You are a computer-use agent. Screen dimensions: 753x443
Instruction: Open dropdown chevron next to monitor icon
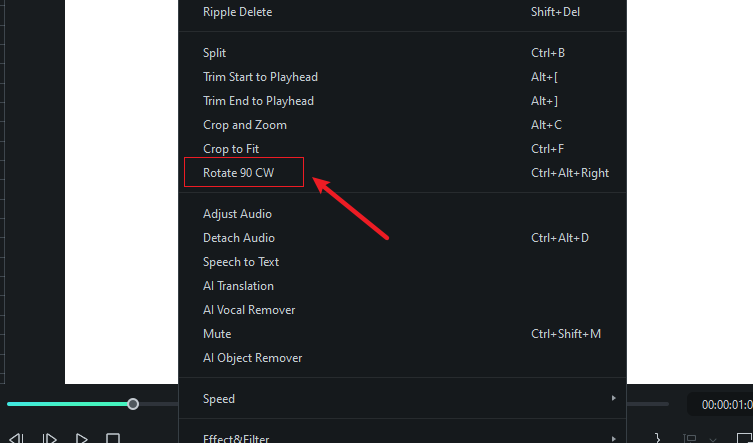tap(713, 439)
